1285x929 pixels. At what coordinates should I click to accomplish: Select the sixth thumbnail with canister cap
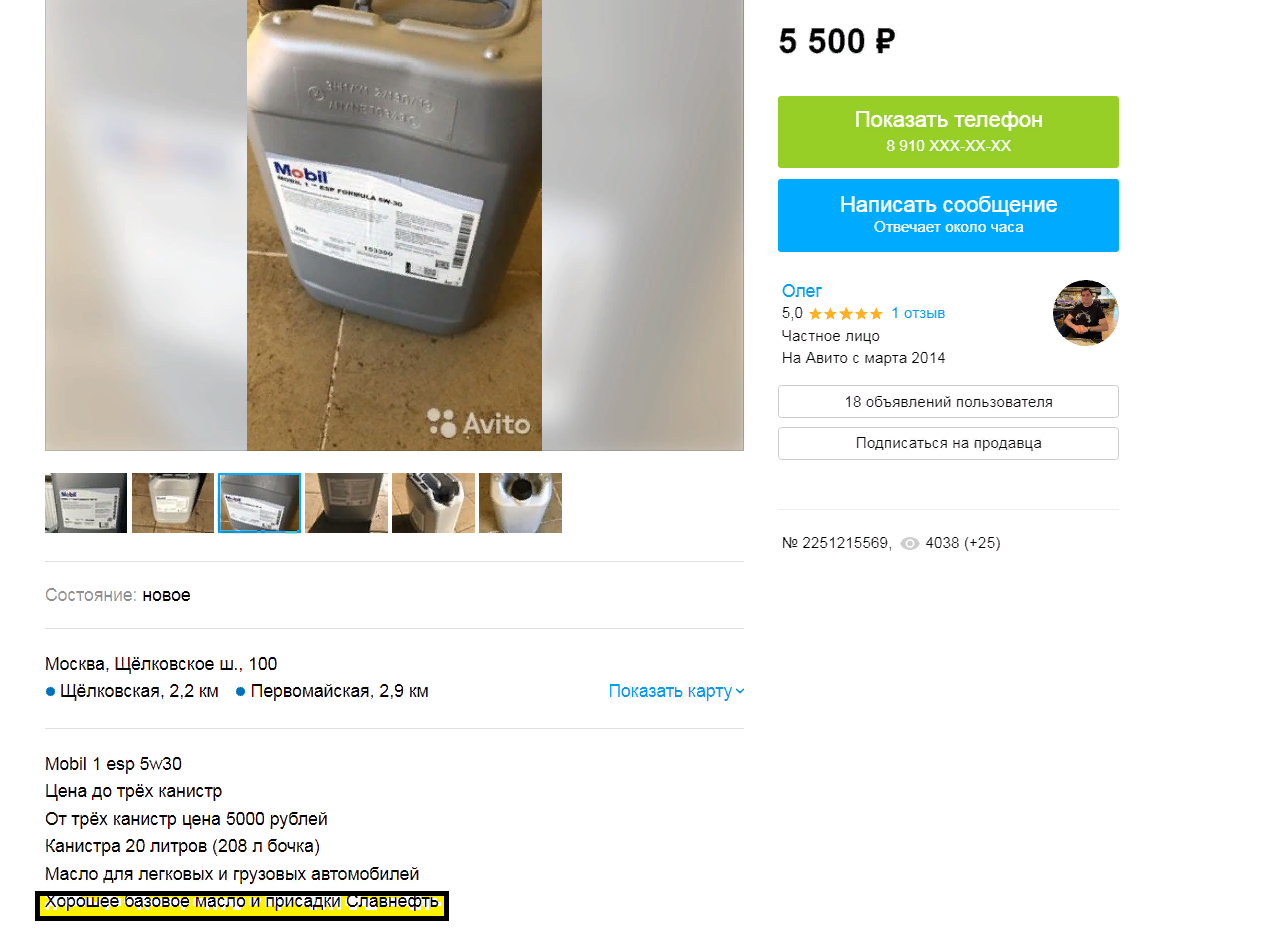click(x=520, y=503)
